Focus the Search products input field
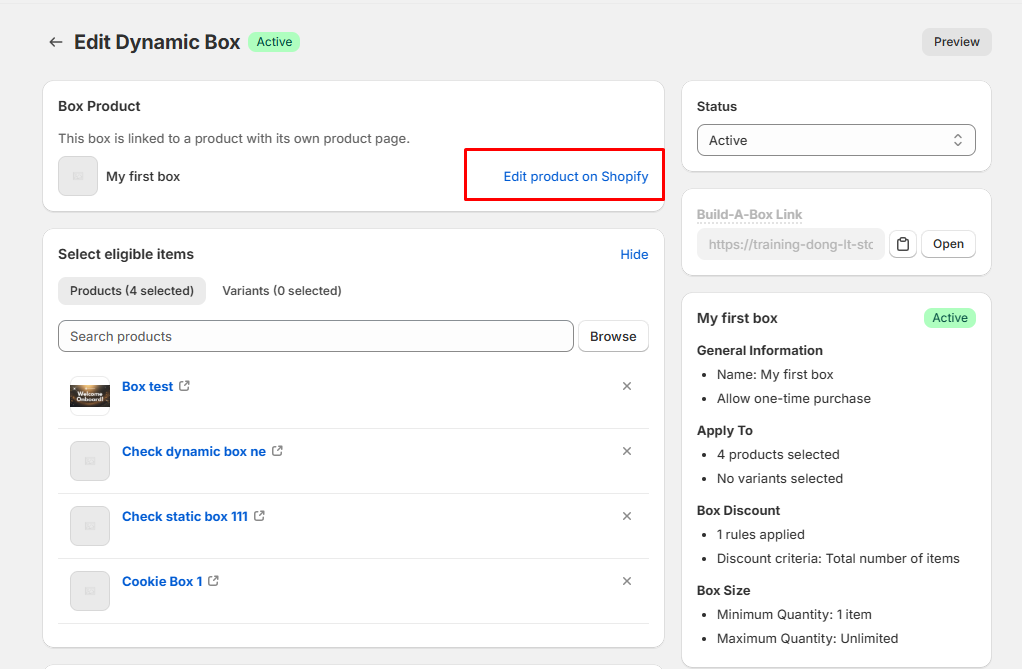The height and width of the screenshot is (669, 1022). pos(315,336)
